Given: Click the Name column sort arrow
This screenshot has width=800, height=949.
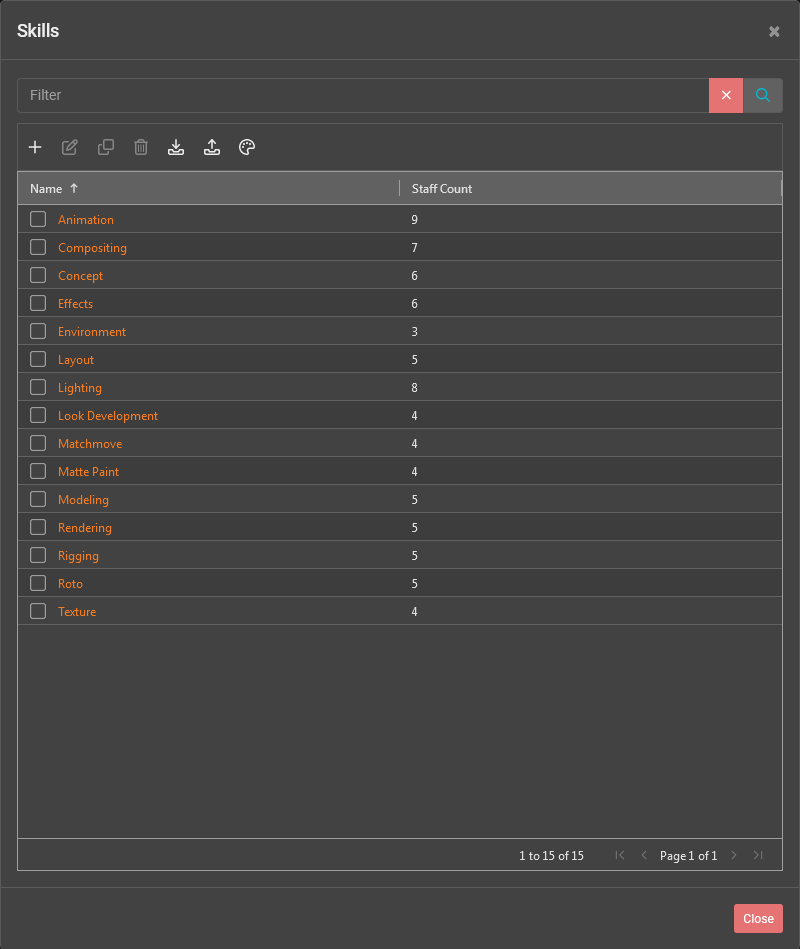Looking at the screenshot, I should 76,188.
